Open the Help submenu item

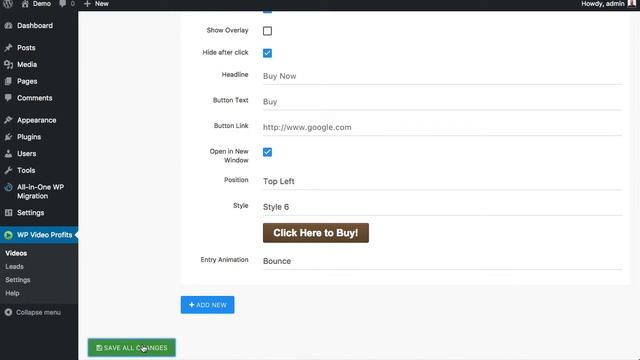pyautogui.click(x=12, y=293)
